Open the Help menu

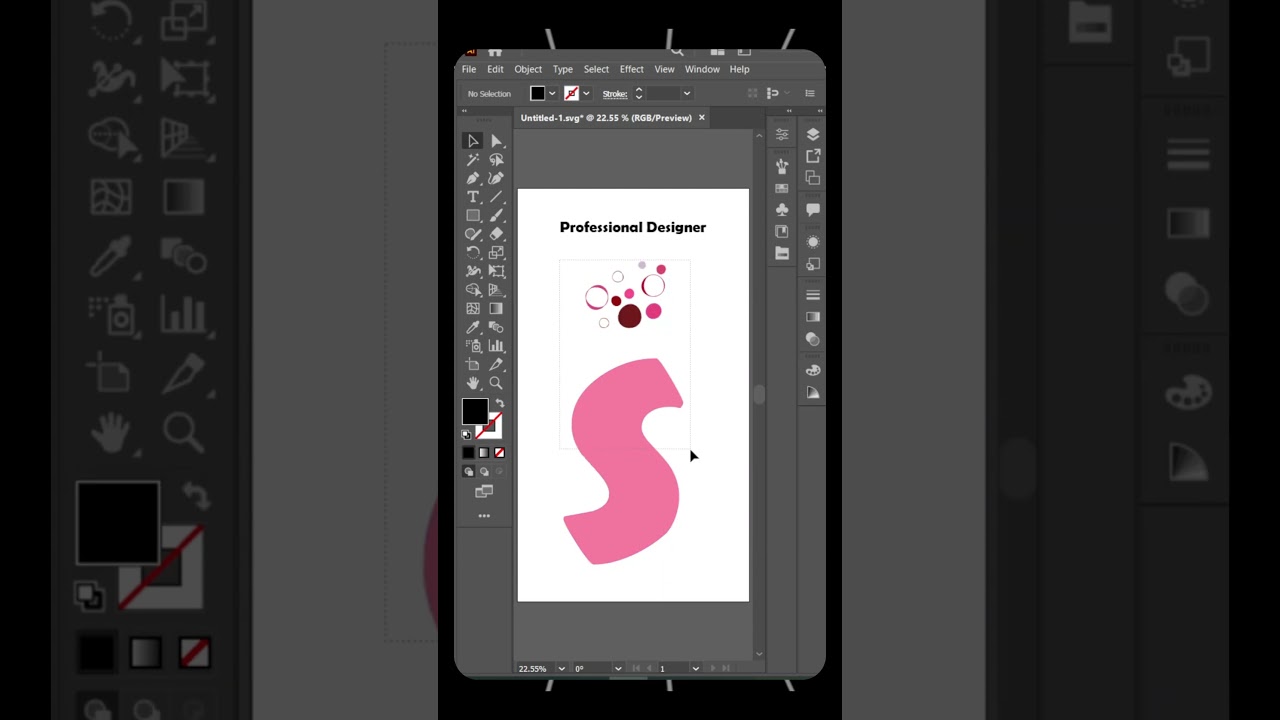(x=740, y=69)
